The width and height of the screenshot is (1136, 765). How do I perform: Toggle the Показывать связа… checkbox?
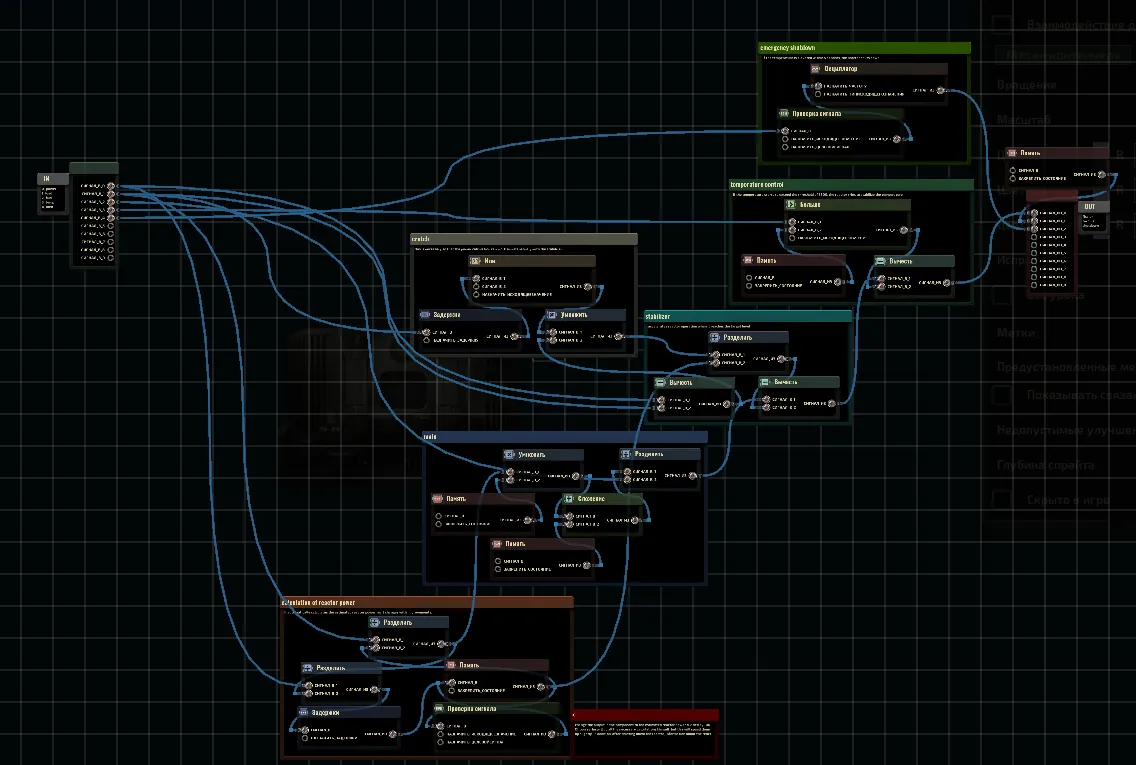1002,395
